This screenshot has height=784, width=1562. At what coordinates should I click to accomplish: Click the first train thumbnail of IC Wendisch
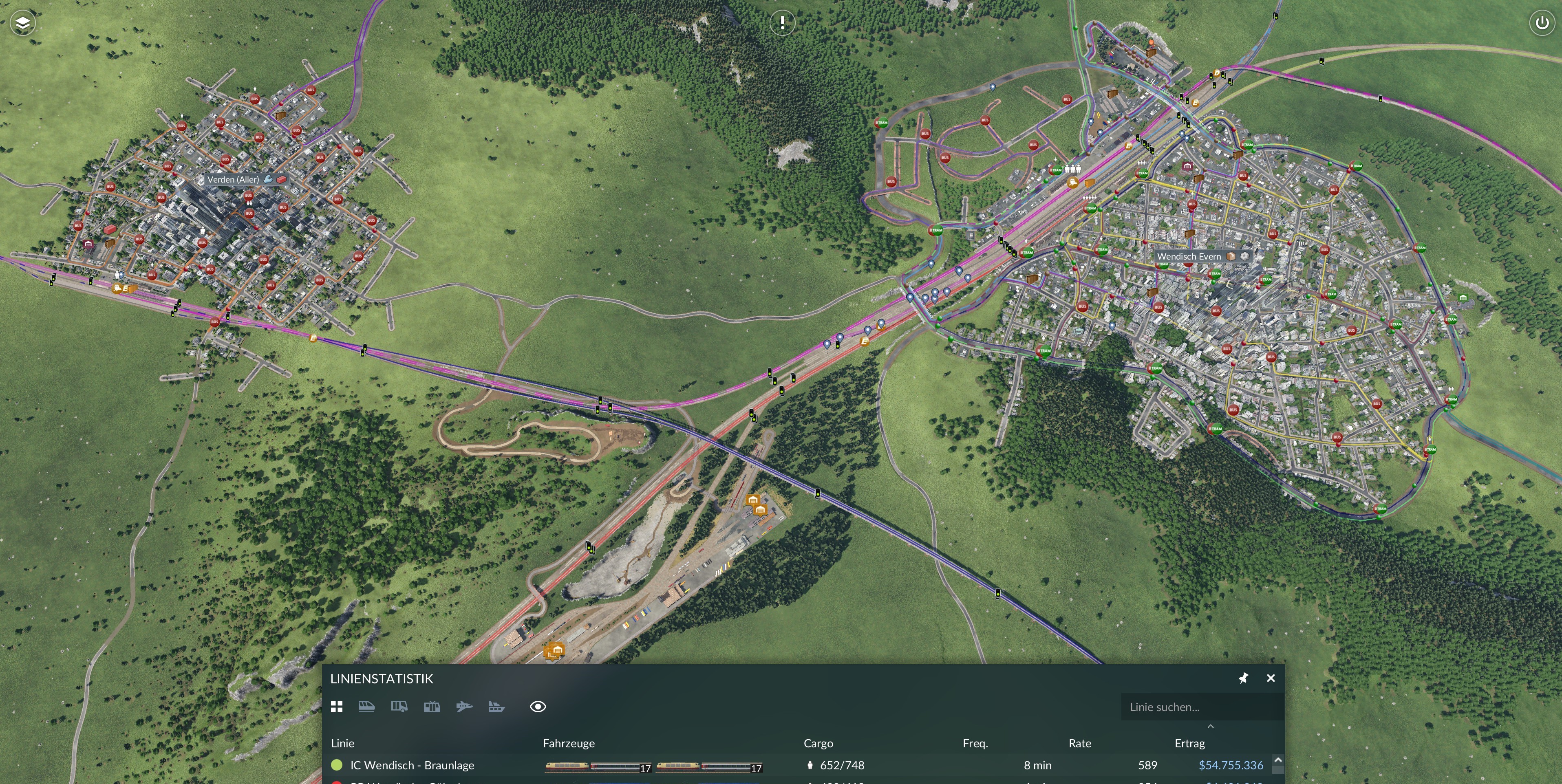598,767
